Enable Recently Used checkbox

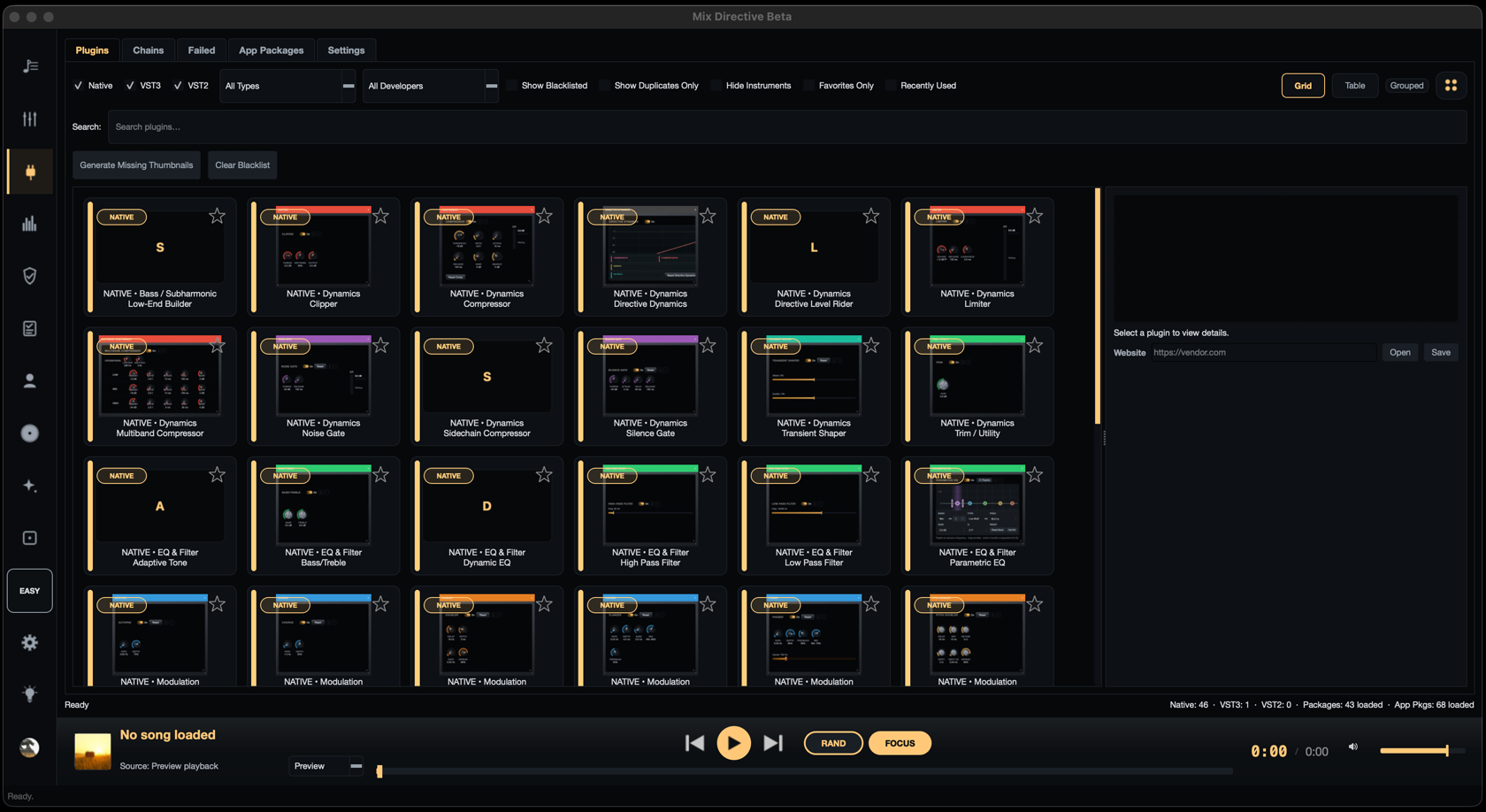point(891,86)
